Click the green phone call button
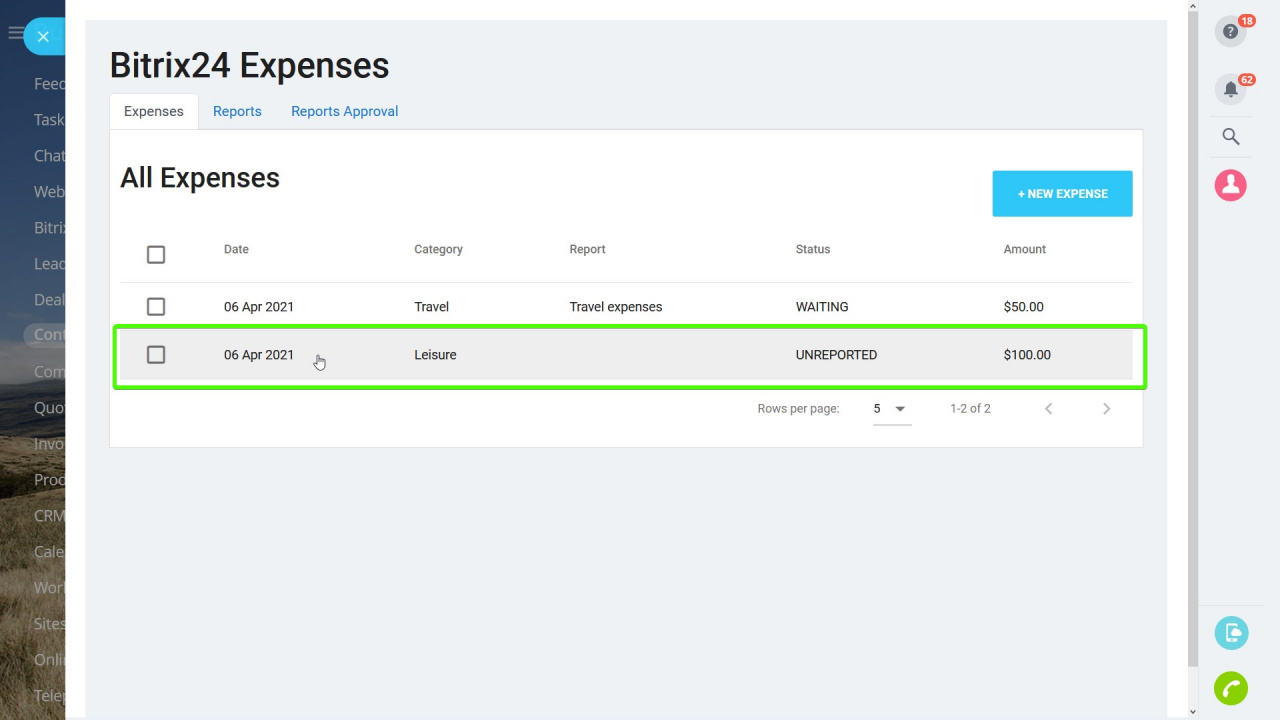This screenshot has height=720, width=1280. [x=1231, y=688]
